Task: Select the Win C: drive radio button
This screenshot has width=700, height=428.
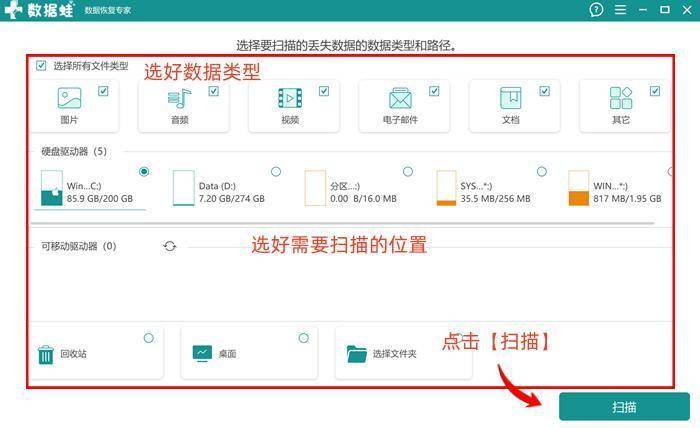Action: coord(144,171)
